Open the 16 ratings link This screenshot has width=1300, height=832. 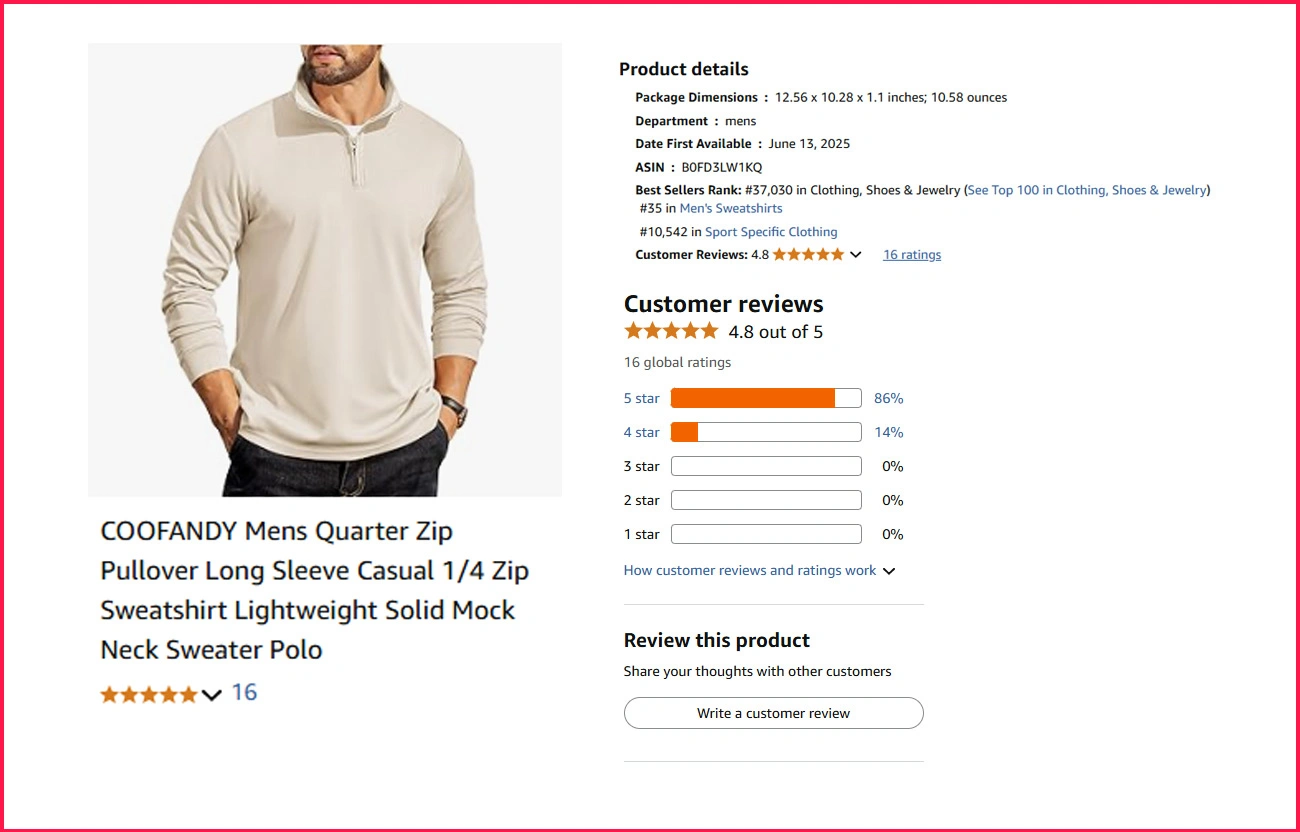coord(911,254)
